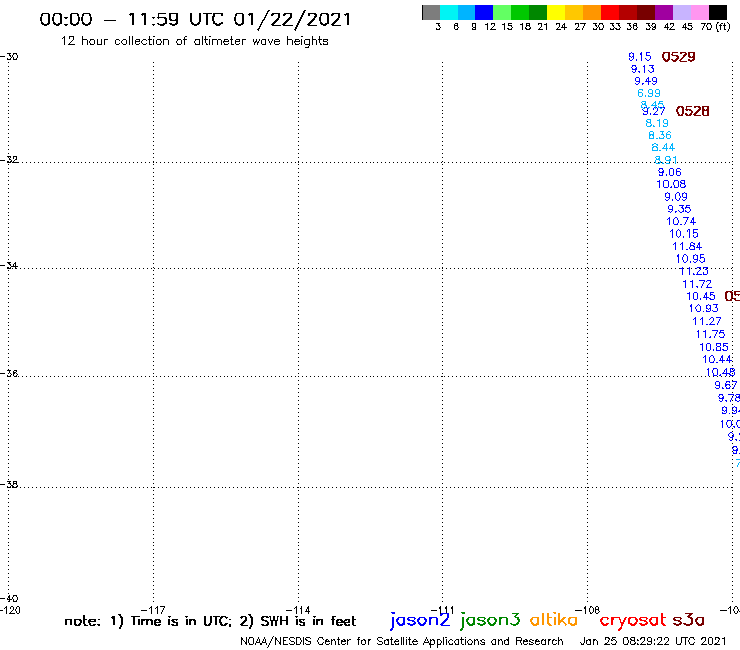Select wave height value 8.36
The width and height of the screenshot is (740, 650).
(660, 135)
